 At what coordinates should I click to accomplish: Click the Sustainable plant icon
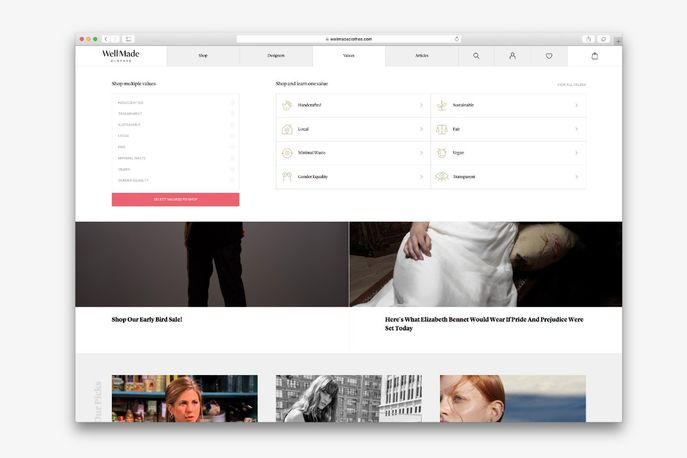coord(441,105)
